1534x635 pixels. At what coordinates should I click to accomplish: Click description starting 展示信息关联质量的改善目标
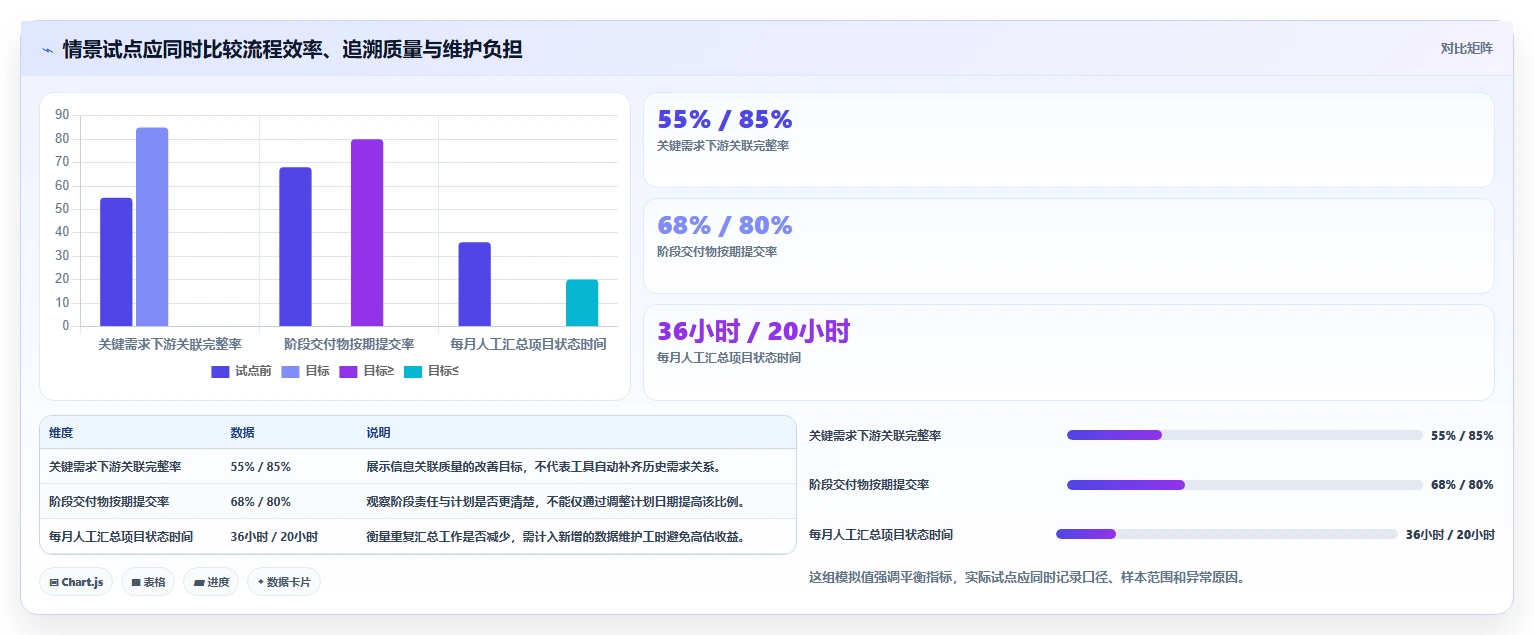(544, 467)
